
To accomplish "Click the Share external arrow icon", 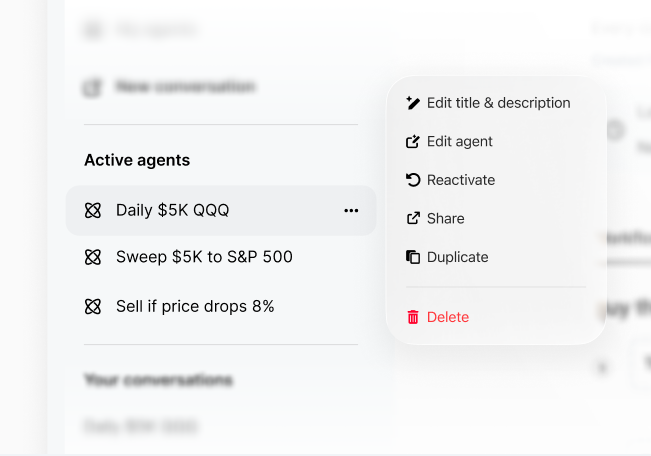I will (x=413, y=219).
